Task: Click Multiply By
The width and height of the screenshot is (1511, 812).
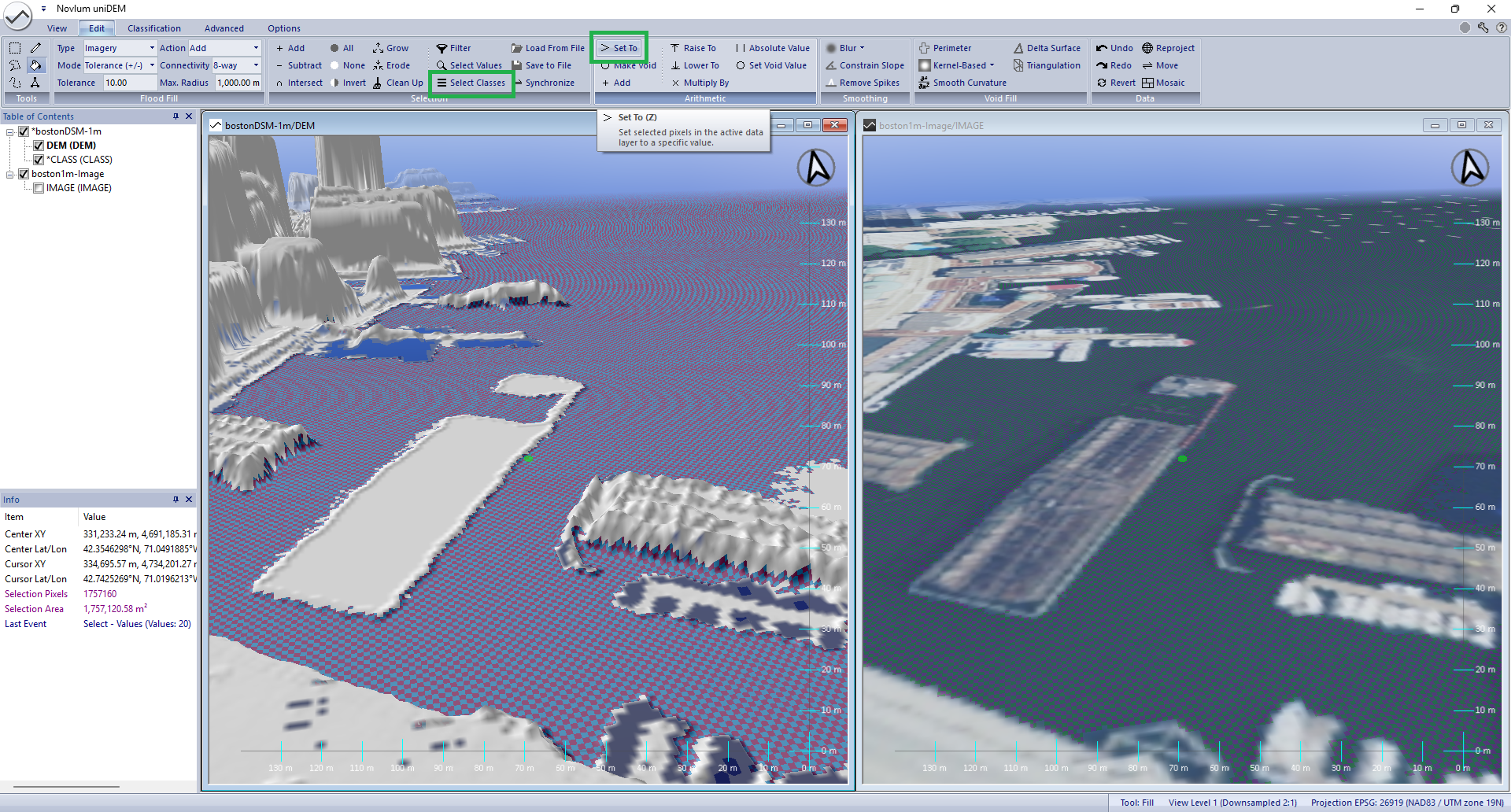Action: [700, 83]
